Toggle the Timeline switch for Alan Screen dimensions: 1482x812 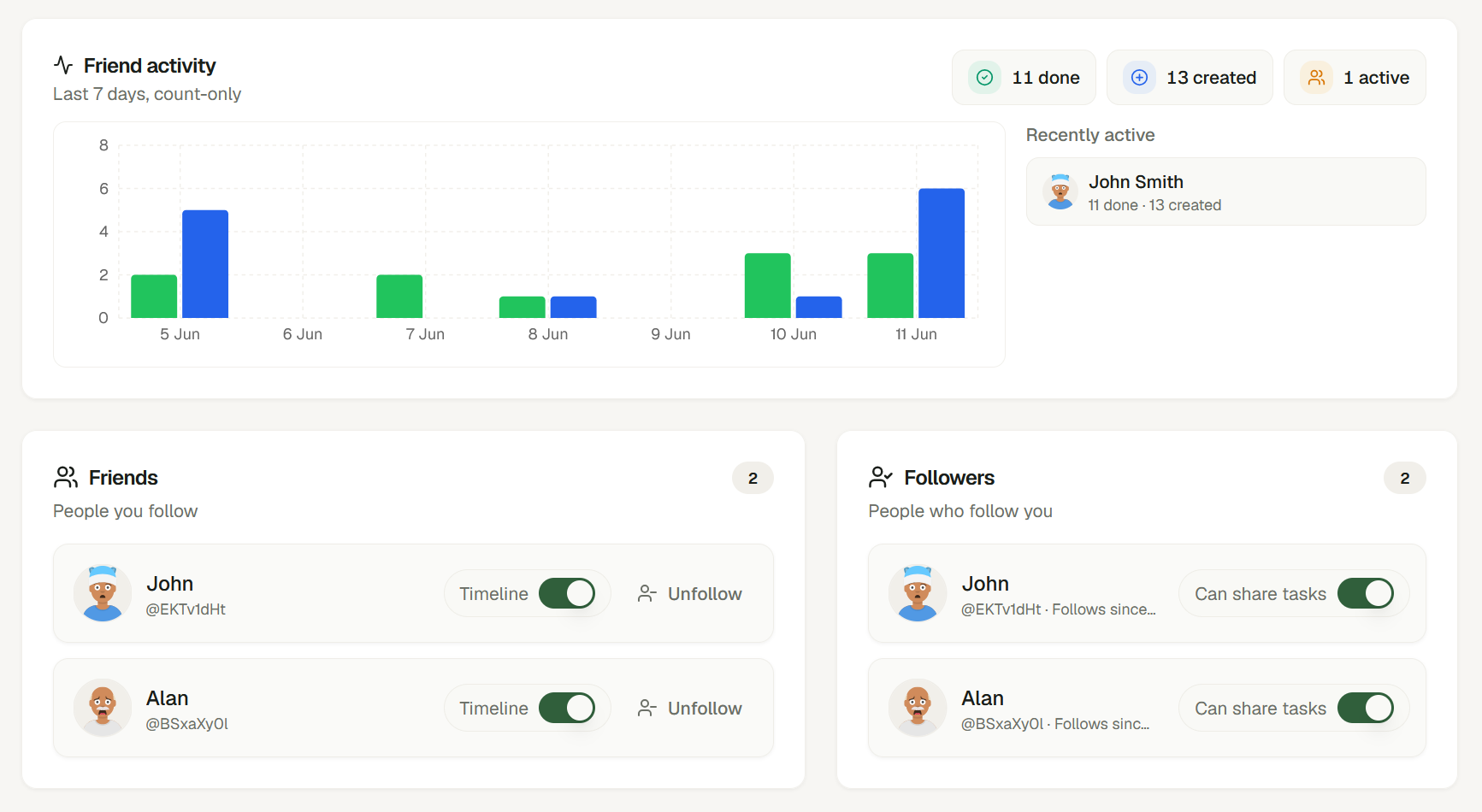click(567, 708)
